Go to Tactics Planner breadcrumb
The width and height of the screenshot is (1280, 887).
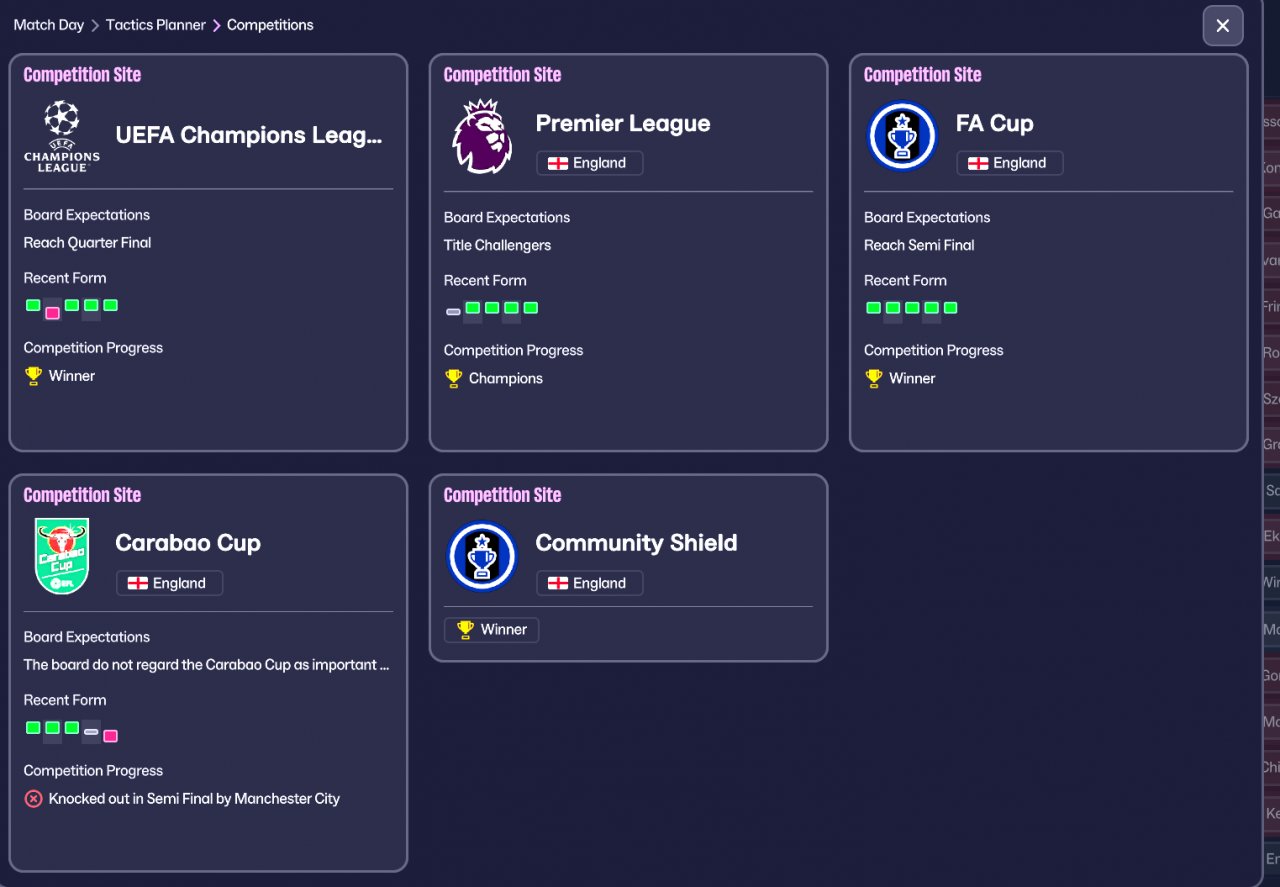pos(156,25)
